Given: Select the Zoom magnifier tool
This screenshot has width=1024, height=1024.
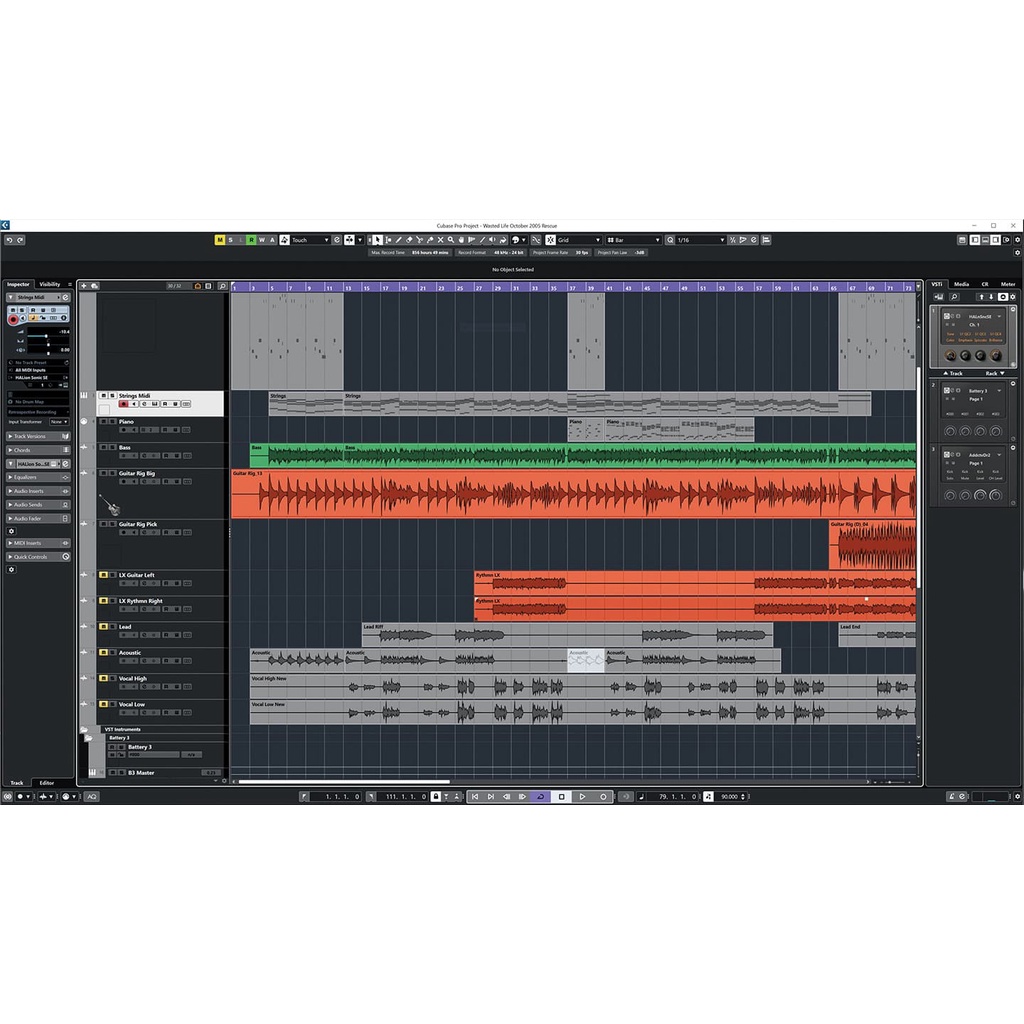Looking at the screenshot, I should point(451,240).
